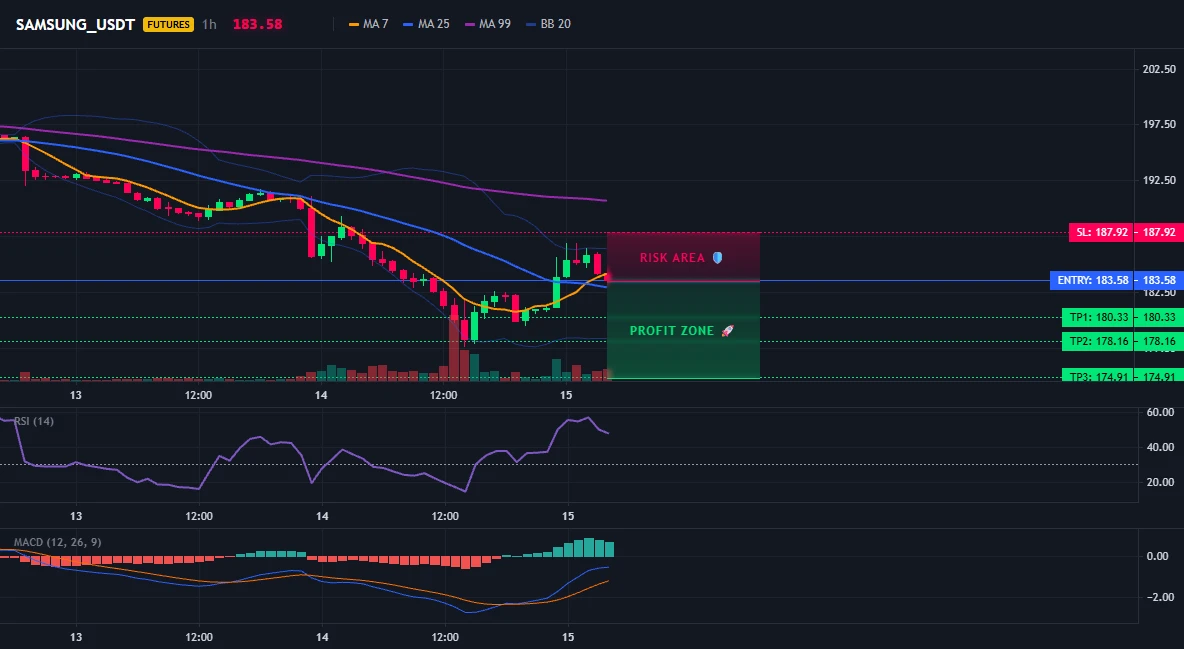This screenshot has width=1184, height=649.
Task: Click the rocket icon in profit zone
Action: 728,331
